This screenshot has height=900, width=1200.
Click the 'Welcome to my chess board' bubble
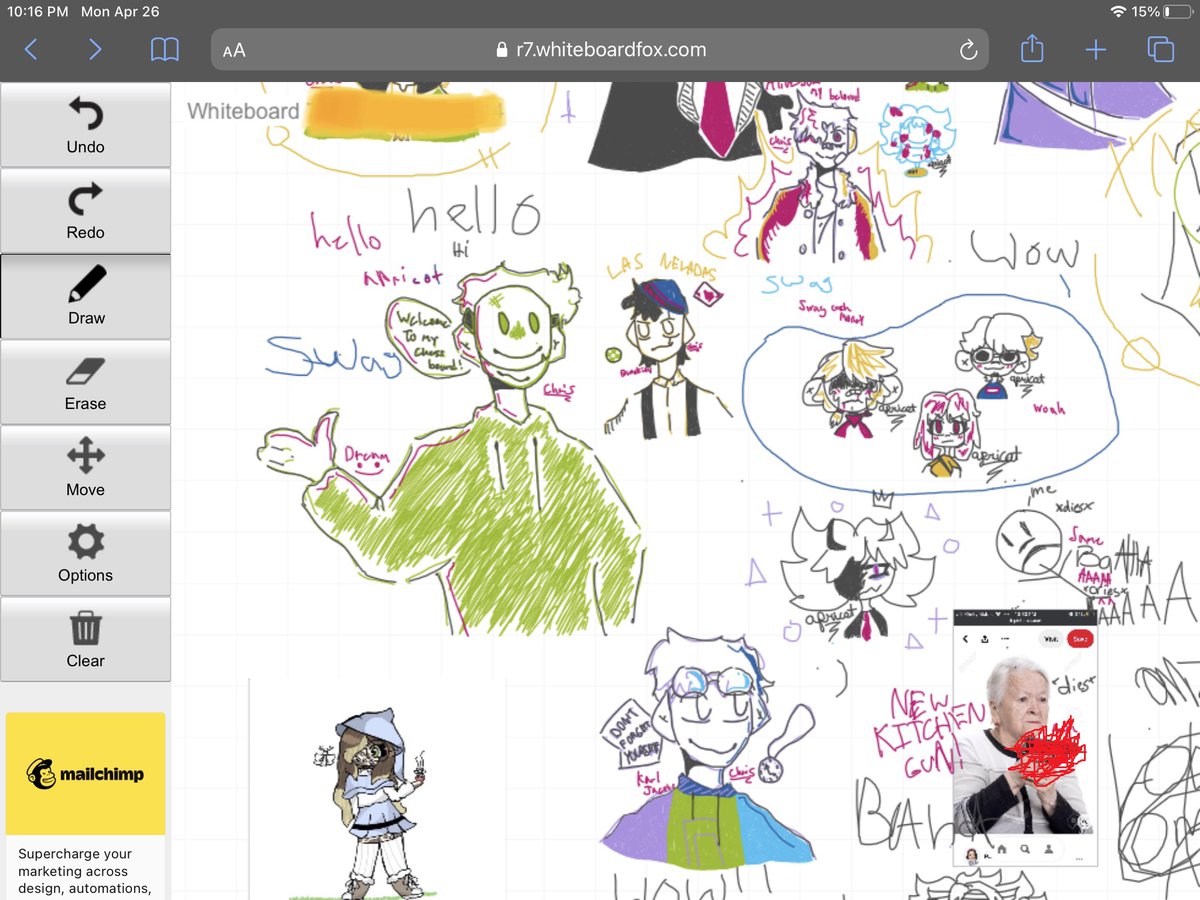point(427,337)
